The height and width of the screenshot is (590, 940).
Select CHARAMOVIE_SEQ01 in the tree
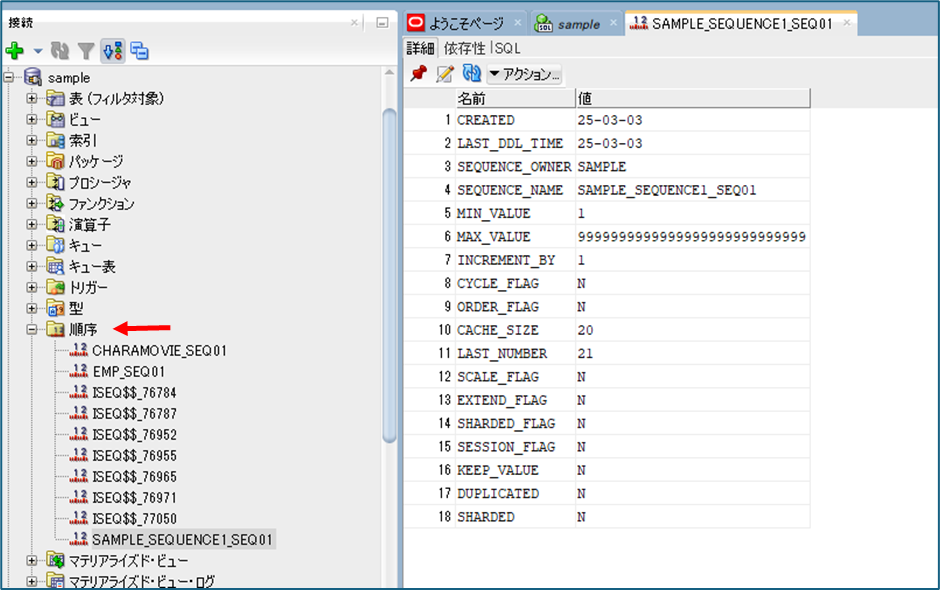[x=159, y=351]
